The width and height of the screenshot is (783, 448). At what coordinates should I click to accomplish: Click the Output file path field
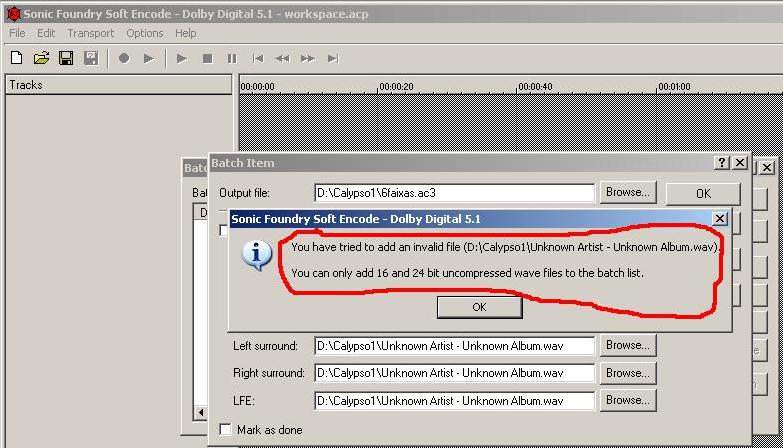pos(454,193)
